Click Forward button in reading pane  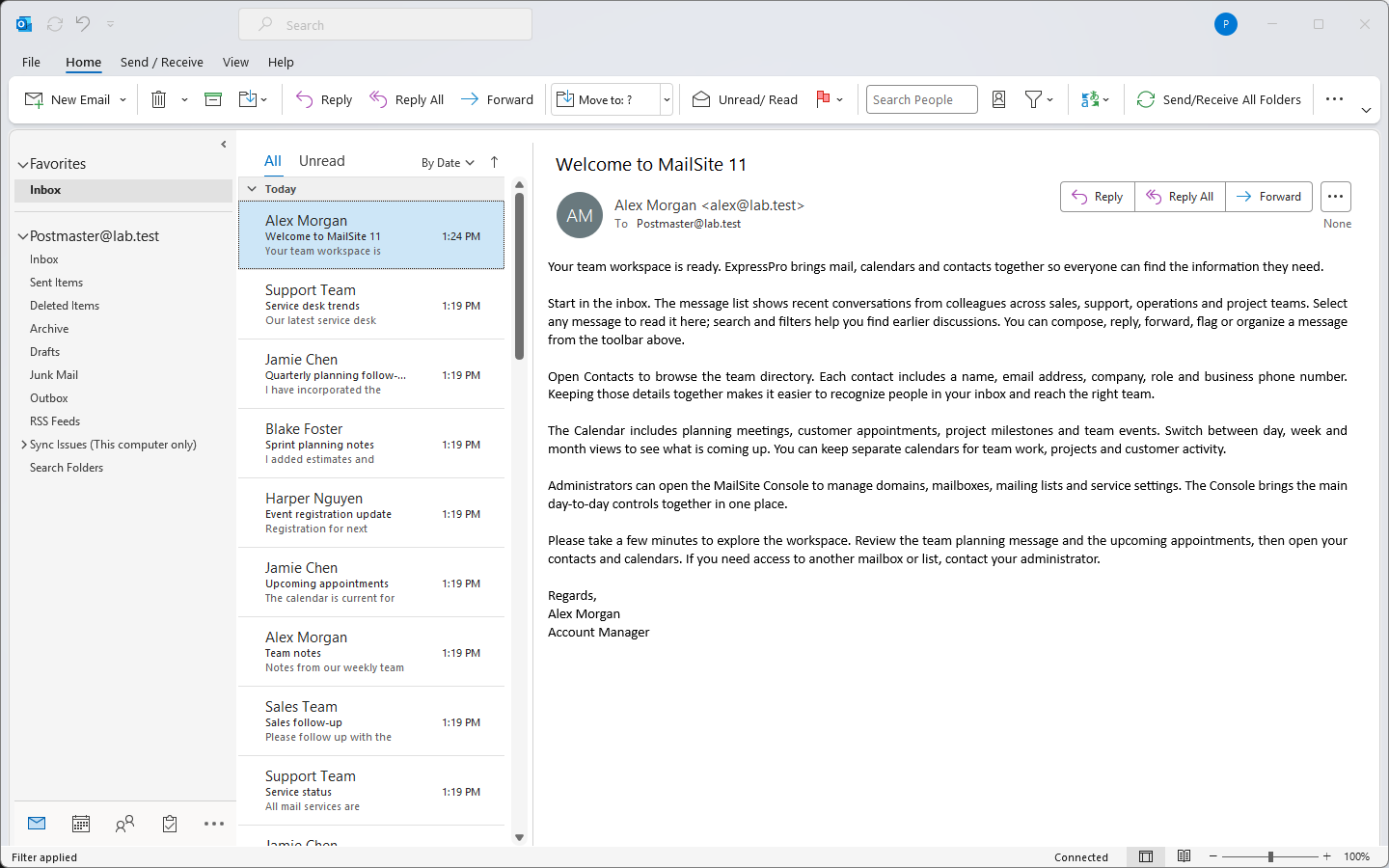[x=1269, y=197]
